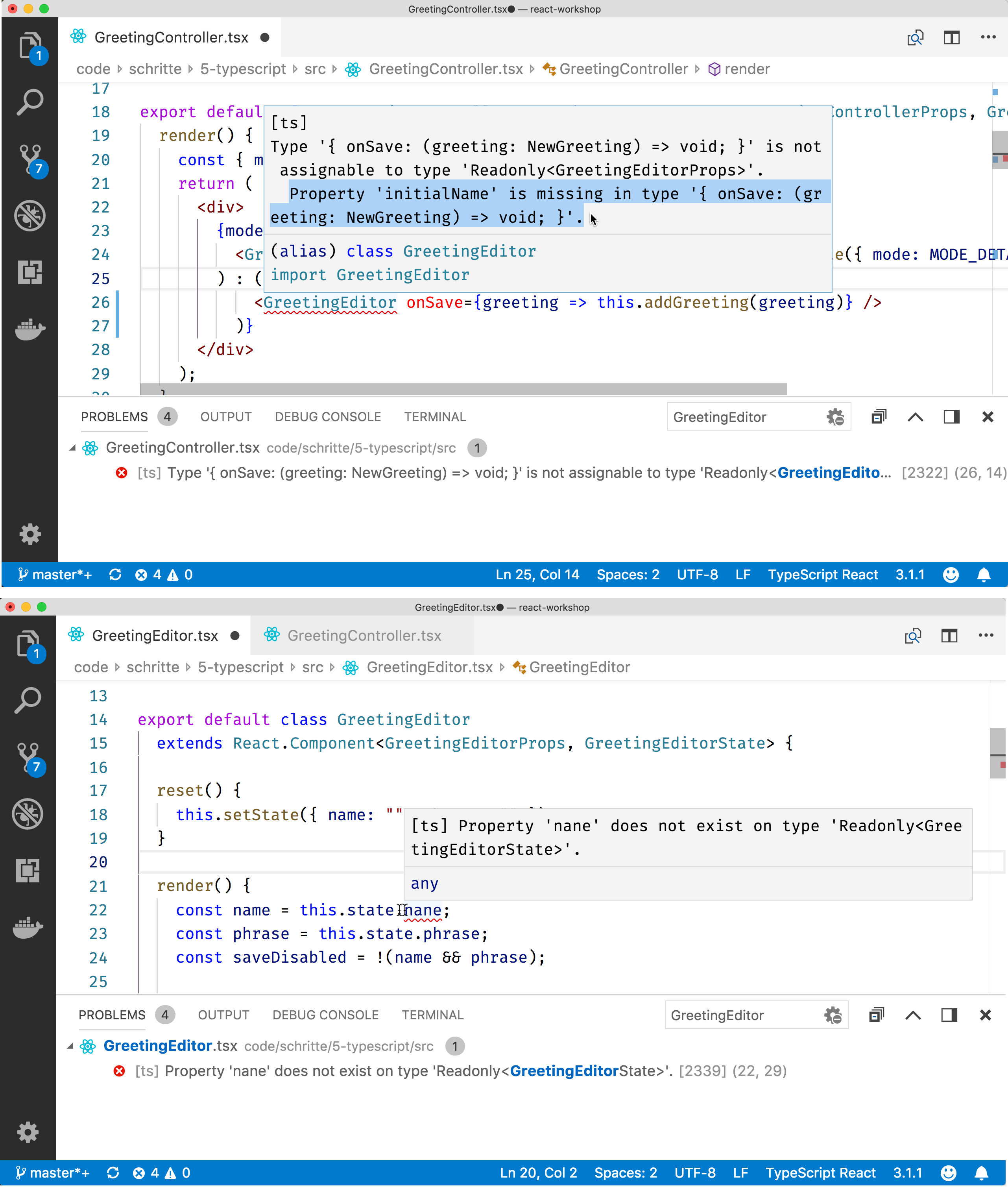The image size is (1008, 1187).
Task: Open Debug view in bottom window
Action: [28, 814]
